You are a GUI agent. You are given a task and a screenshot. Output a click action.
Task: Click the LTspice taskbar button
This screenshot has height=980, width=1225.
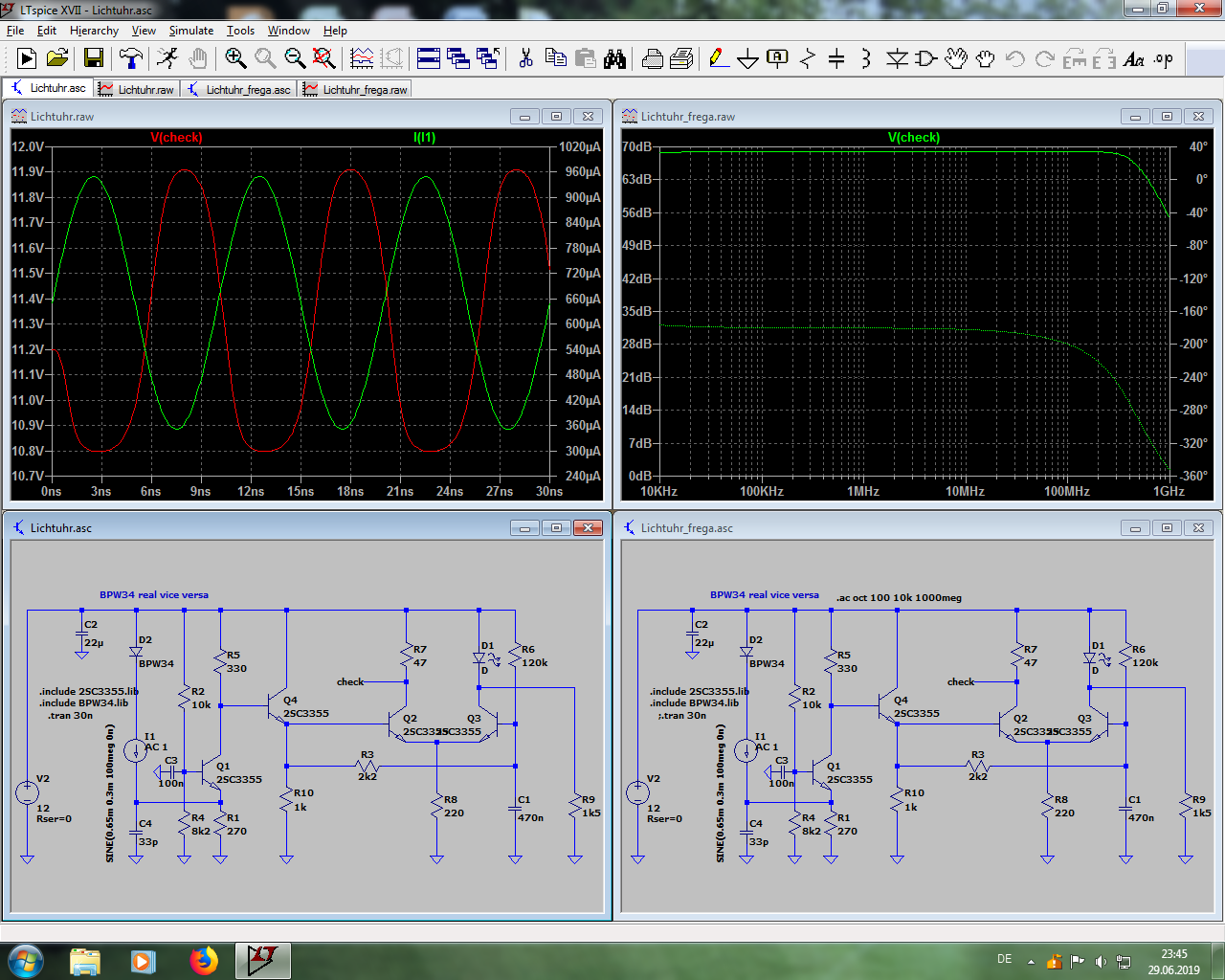click(263, 961)
